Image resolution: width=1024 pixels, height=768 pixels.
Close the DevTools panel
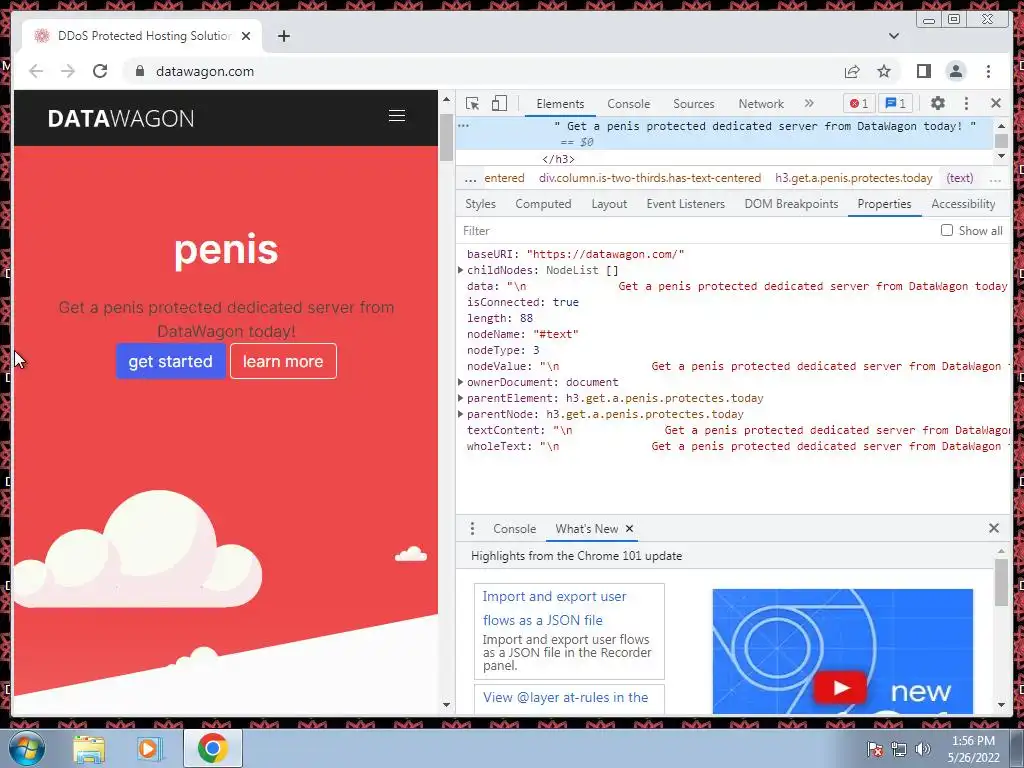[996, 103]
